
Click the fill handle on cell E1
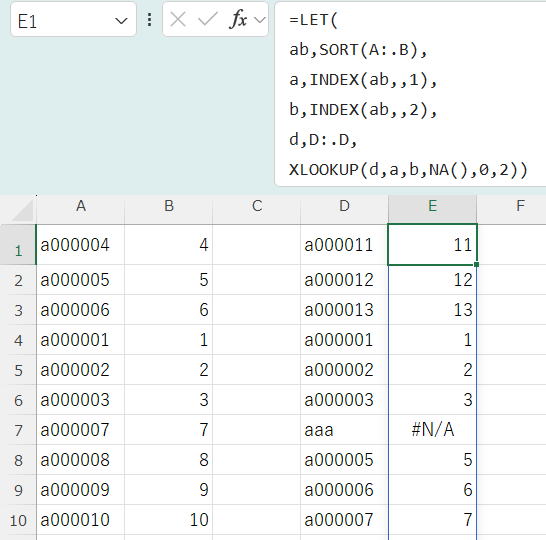click(476, 265)
